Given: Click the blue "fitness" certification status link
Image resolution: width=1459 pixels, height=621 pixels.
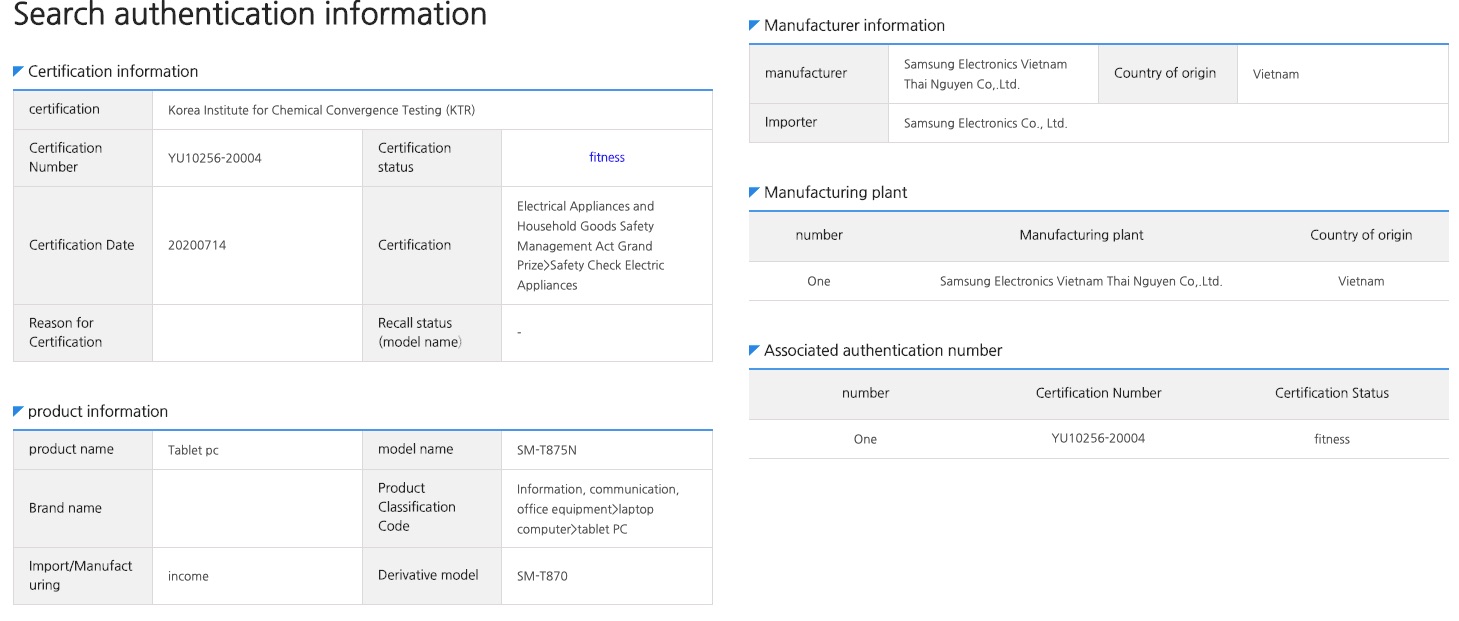Looking at the screenshot, I should coord(607,157).
